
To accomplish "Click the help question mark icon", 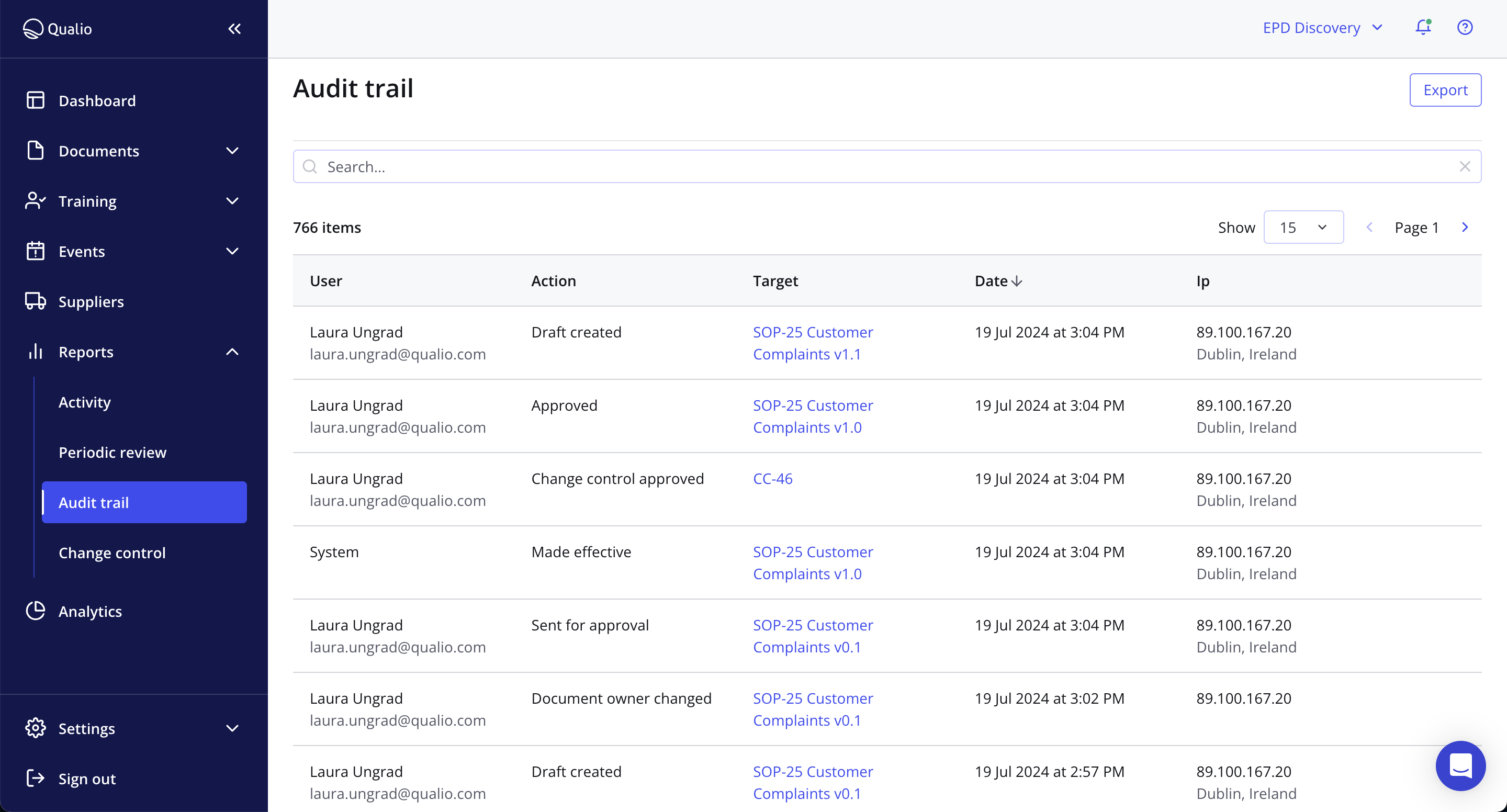I will [x=1465, y=27].
